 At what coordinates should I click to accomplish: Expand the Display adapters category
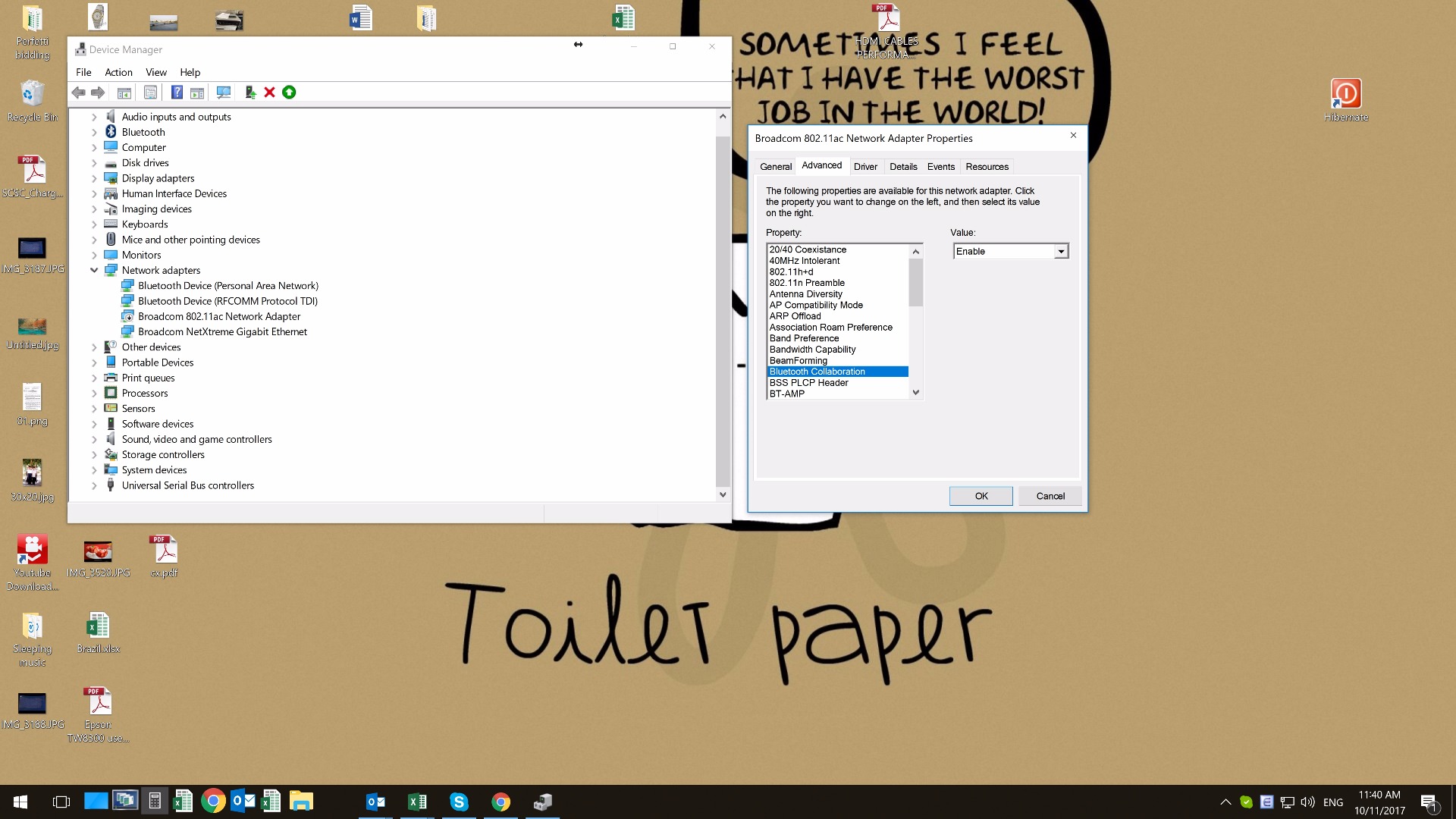click(94, 178)
